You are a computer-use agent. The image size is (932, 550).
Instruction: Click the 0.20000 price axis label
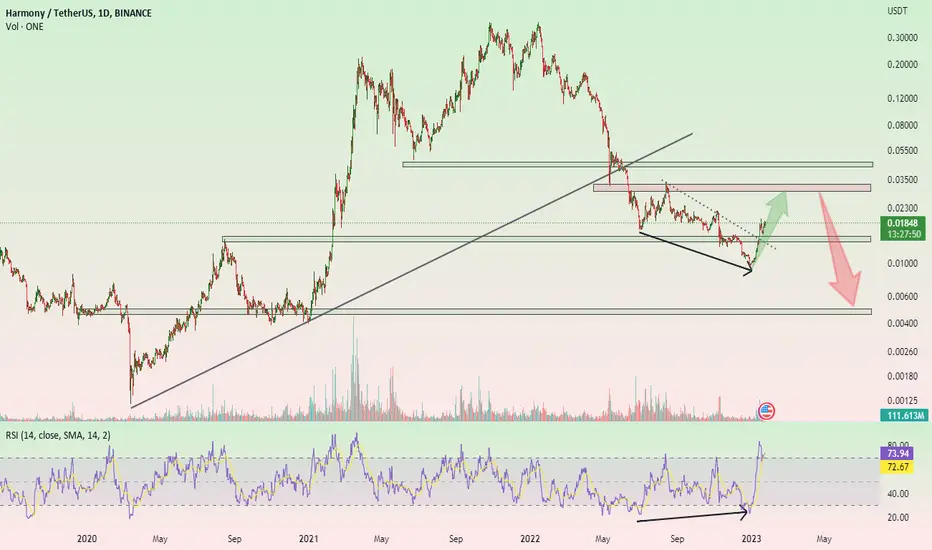pyautogui.click(x=902, y=64)
